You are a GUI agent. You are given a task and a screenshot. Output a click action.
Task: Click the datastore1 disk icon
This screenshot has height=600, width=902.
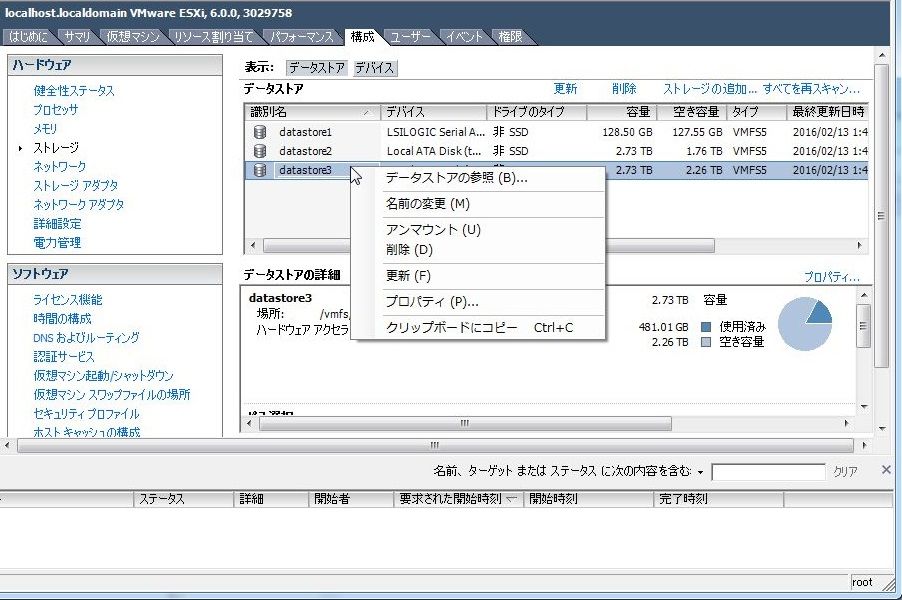pos(260,132)
